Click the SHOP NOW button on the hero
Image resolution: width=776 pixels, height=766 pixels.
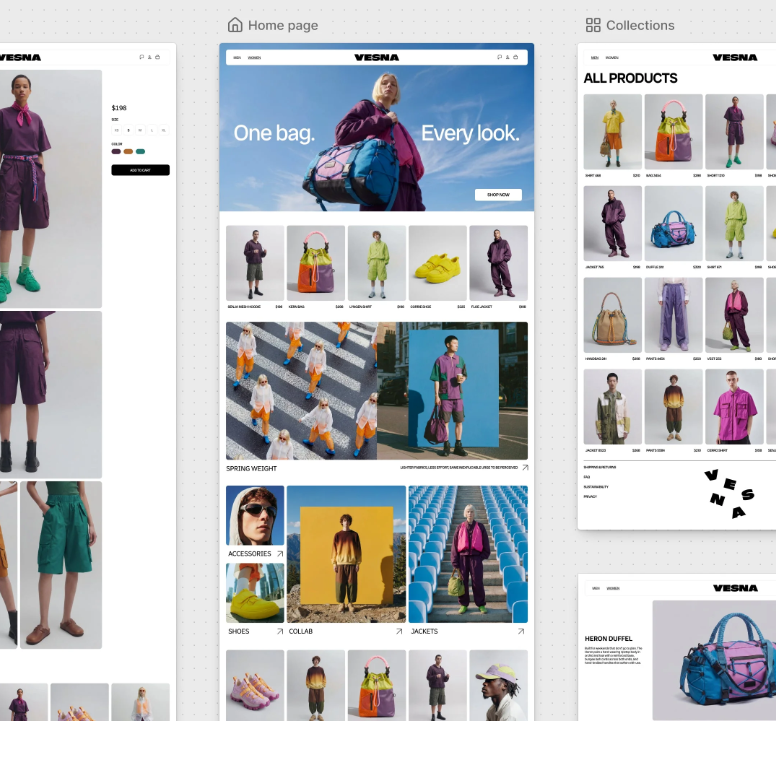[498, 194]
